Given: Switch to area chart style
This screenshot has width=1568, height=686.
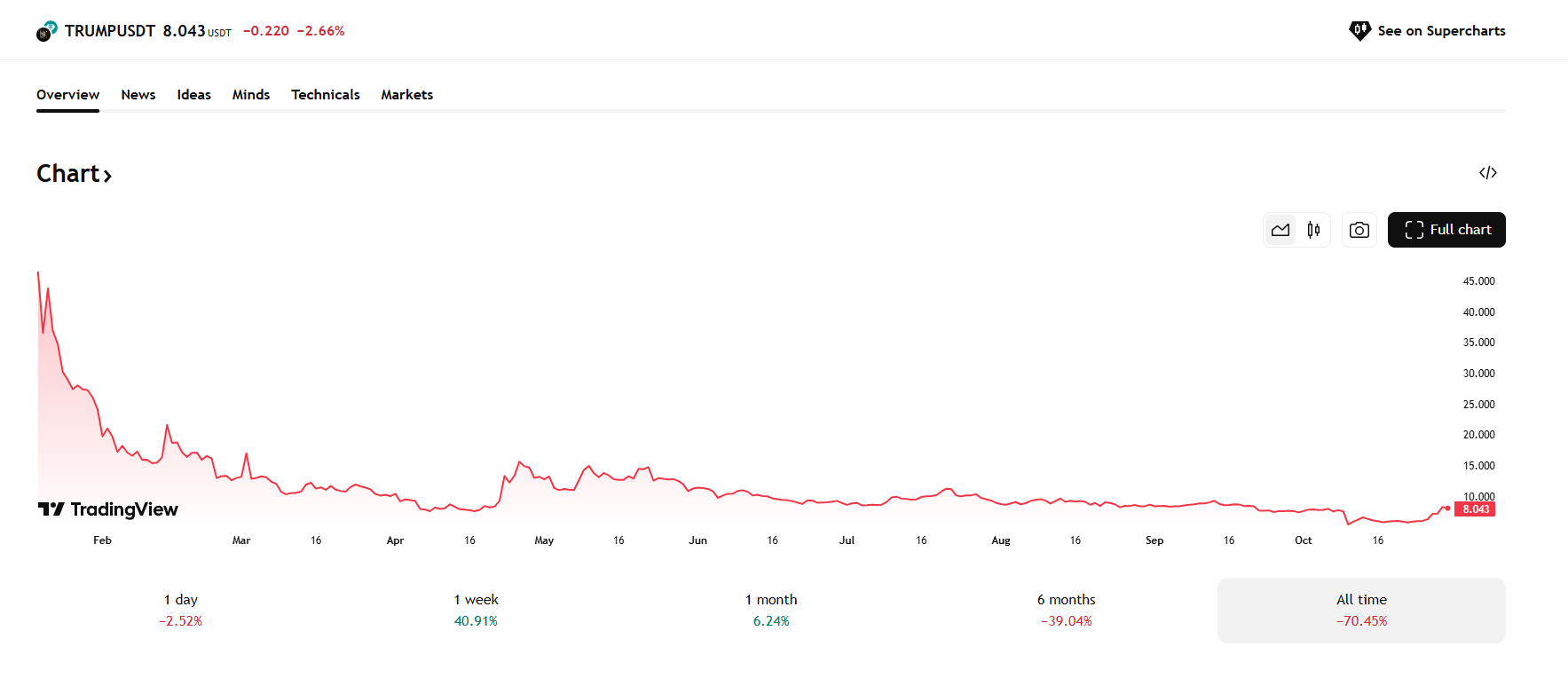Looking at the screenshot, I should [x=1280, y=230].
